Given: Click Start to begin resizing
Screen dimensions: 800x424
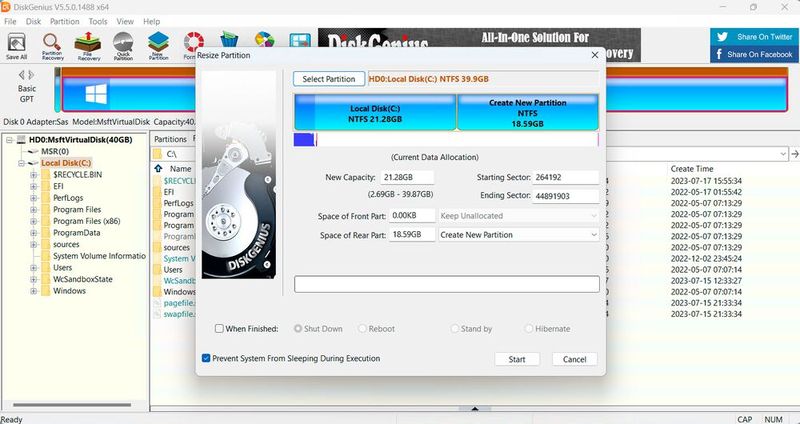Looking at the screenshot, I should point(517,359).
